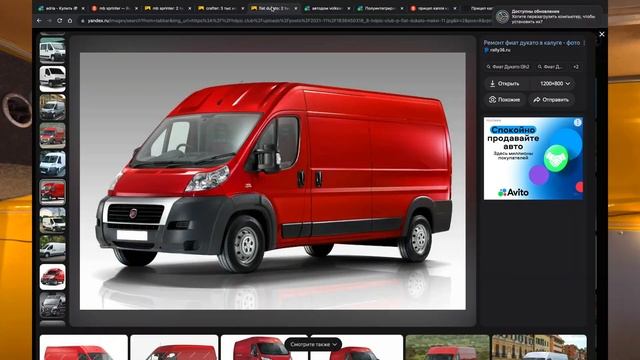640x360 pixels.
Task: Select the white van on blue background thumbnail
Action: tap(53, 164)
